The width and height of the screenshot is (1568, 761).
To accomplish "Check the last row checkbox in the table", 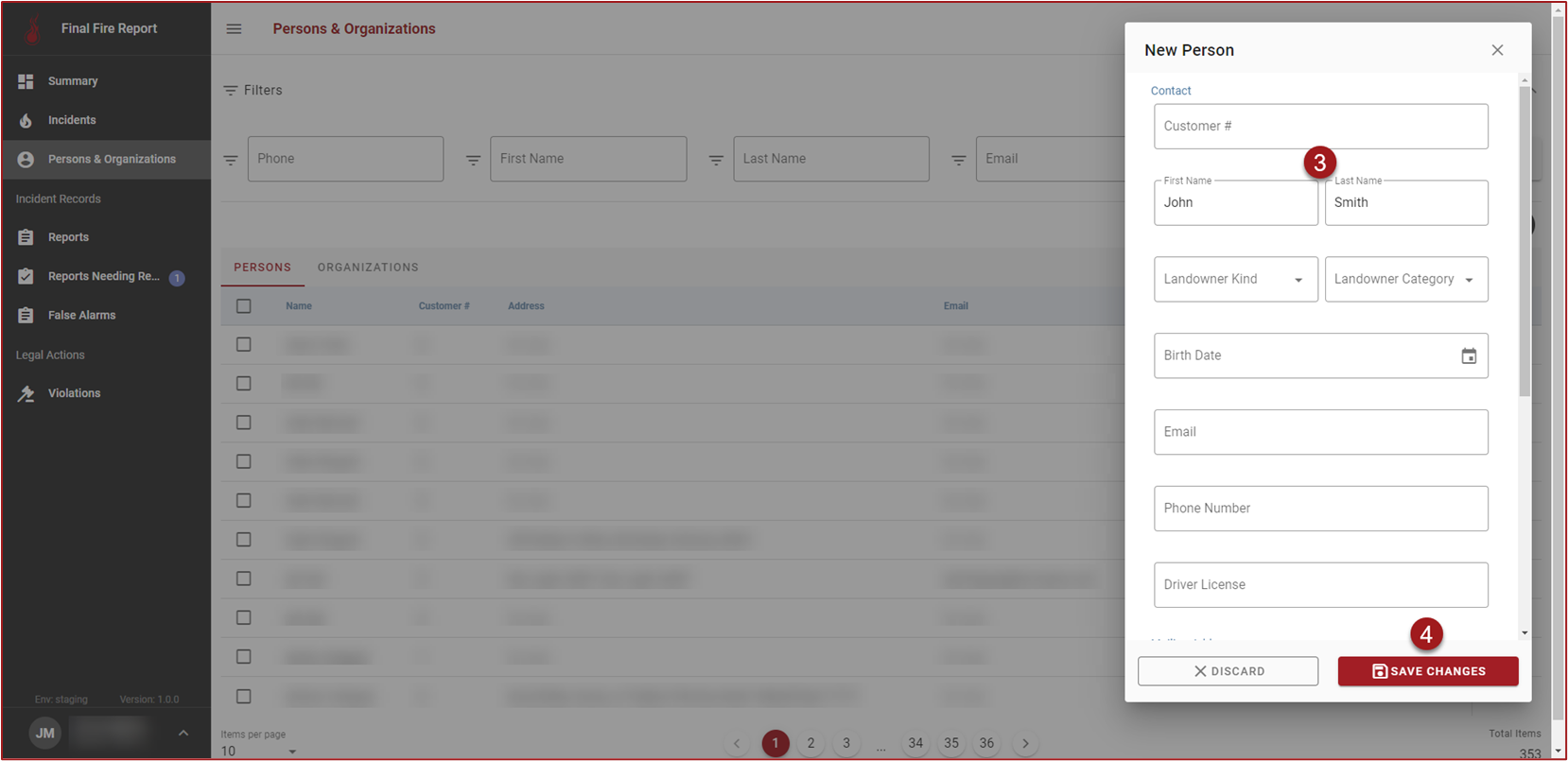I will coord(244,697).
